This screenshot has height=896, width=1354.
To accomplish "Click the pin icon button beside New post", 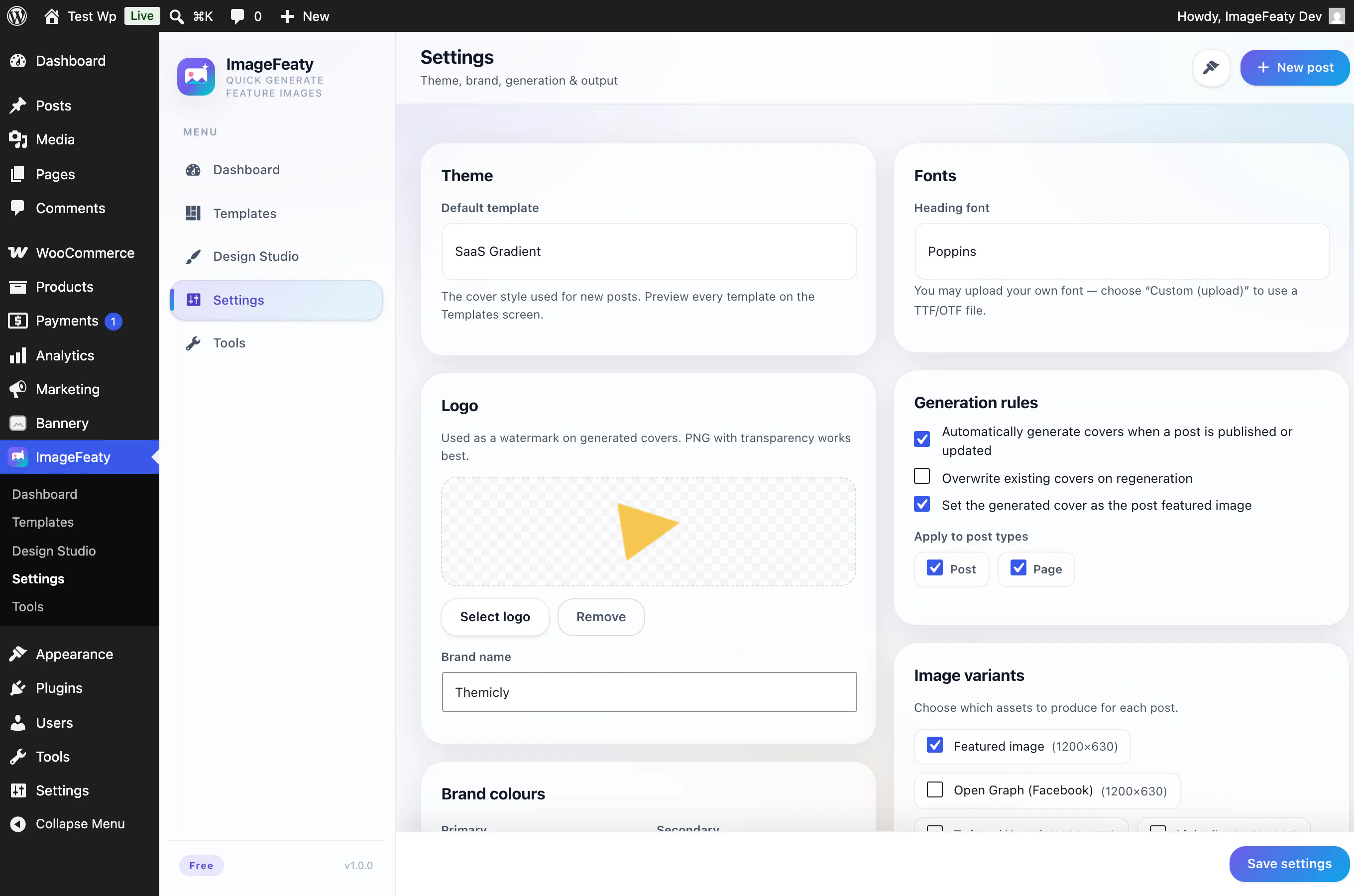I will [1211, 67].
